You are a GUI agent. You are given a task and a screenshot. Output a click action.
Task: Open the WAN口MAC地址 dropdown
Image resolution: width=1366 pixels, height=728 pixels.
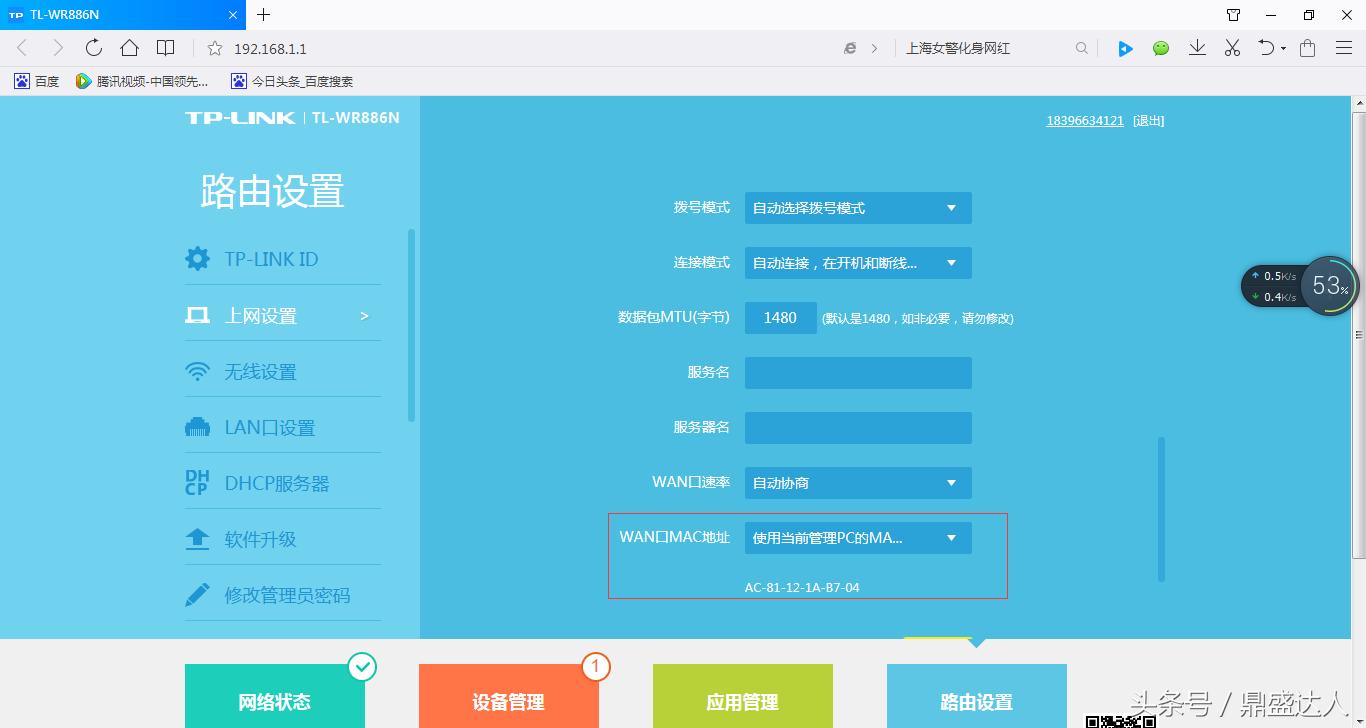pyautogui.click(x=856, y=537)
